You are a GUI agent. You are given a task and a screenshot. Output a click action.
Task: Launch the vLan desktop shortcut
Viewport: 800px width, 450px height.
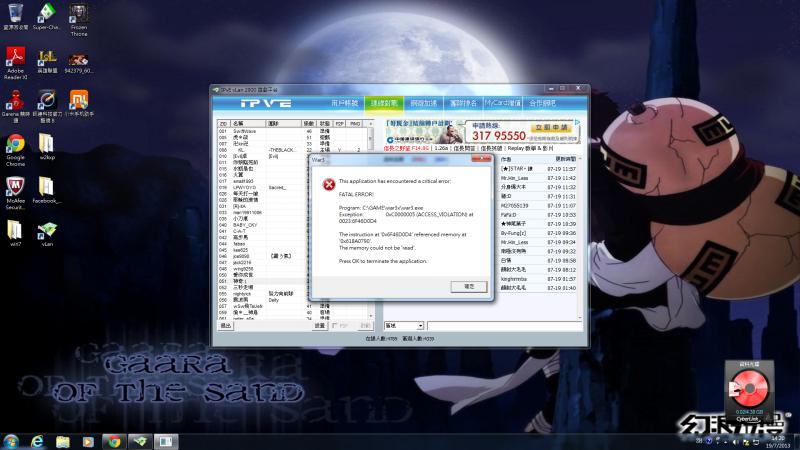tap(47, 234)
